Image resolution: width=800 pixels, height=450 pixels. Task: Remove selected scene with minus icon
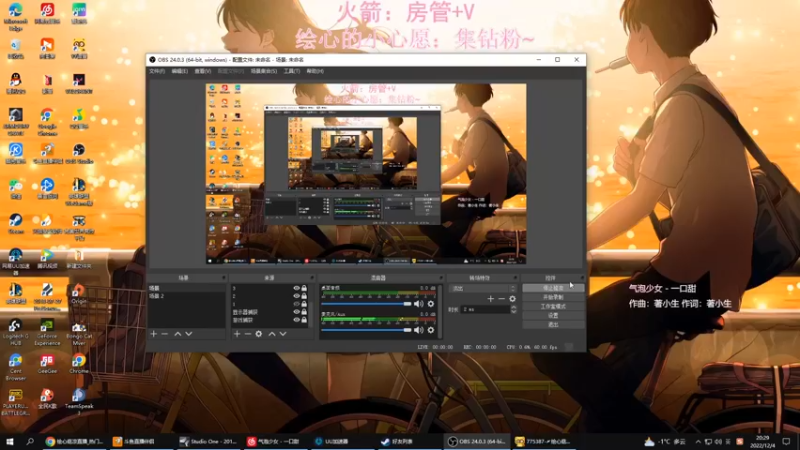164,334
